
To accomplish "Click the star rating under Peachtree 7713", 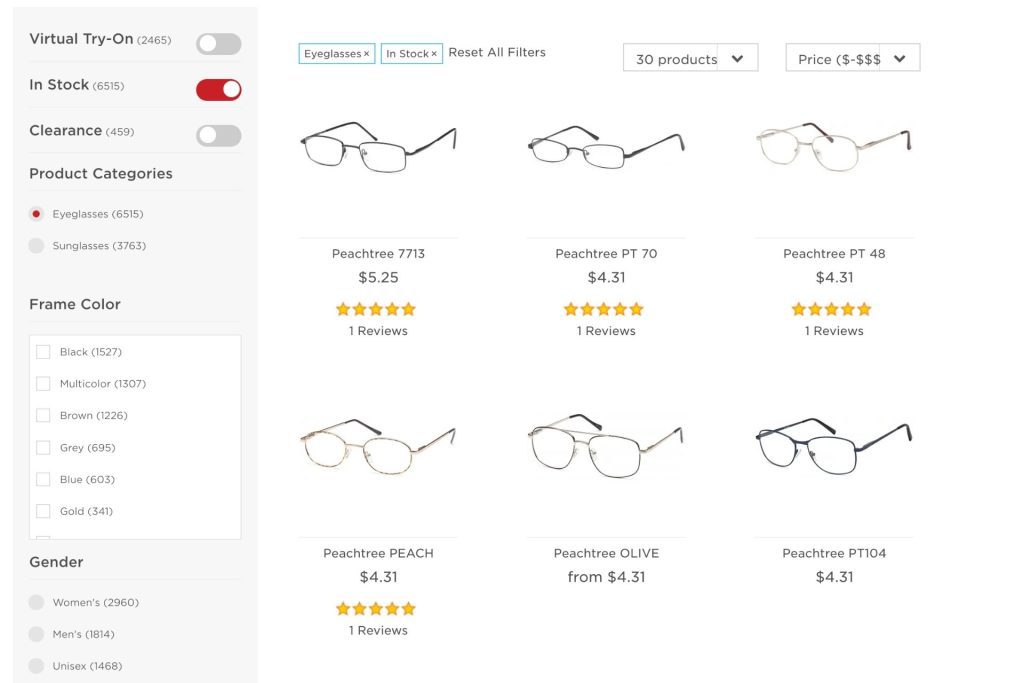I will (x=376, y=308).
